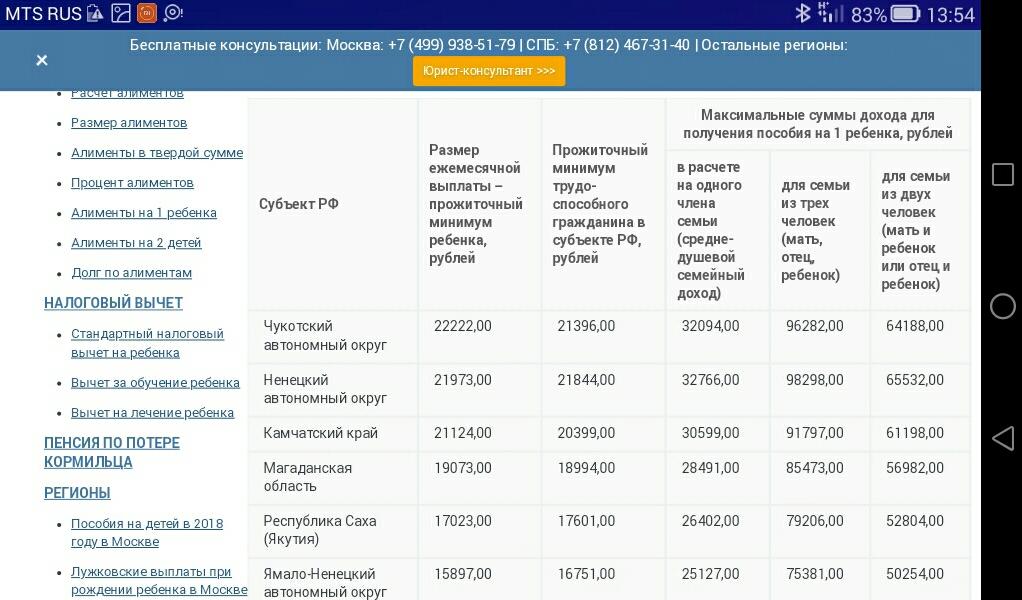Tap the orange notification app icon
Viewport: 1022px width, 600px height.
click(147, 13)
